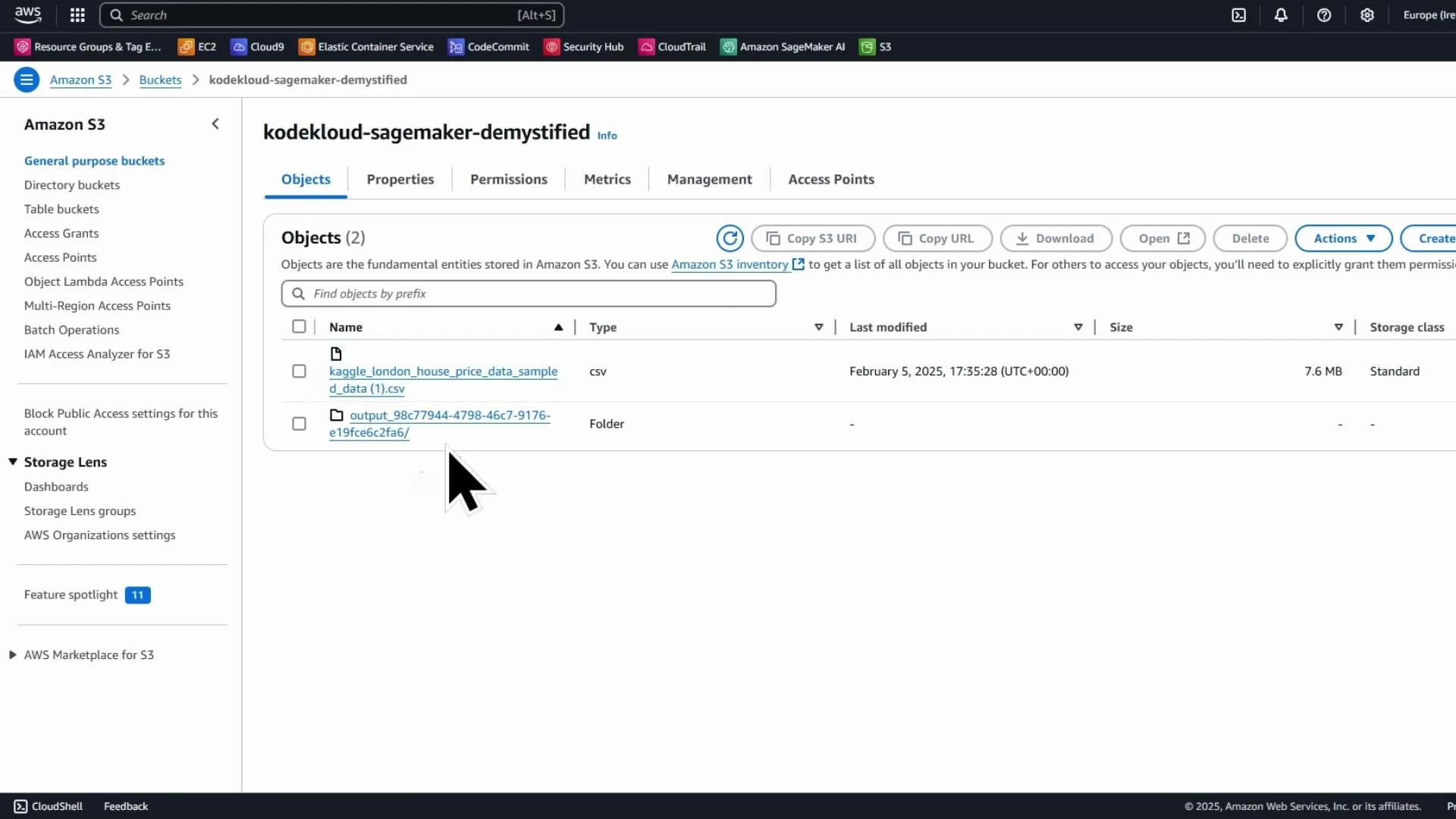Open the Security Hub shortcut
1456x819 pixels.
pos(584,47)
